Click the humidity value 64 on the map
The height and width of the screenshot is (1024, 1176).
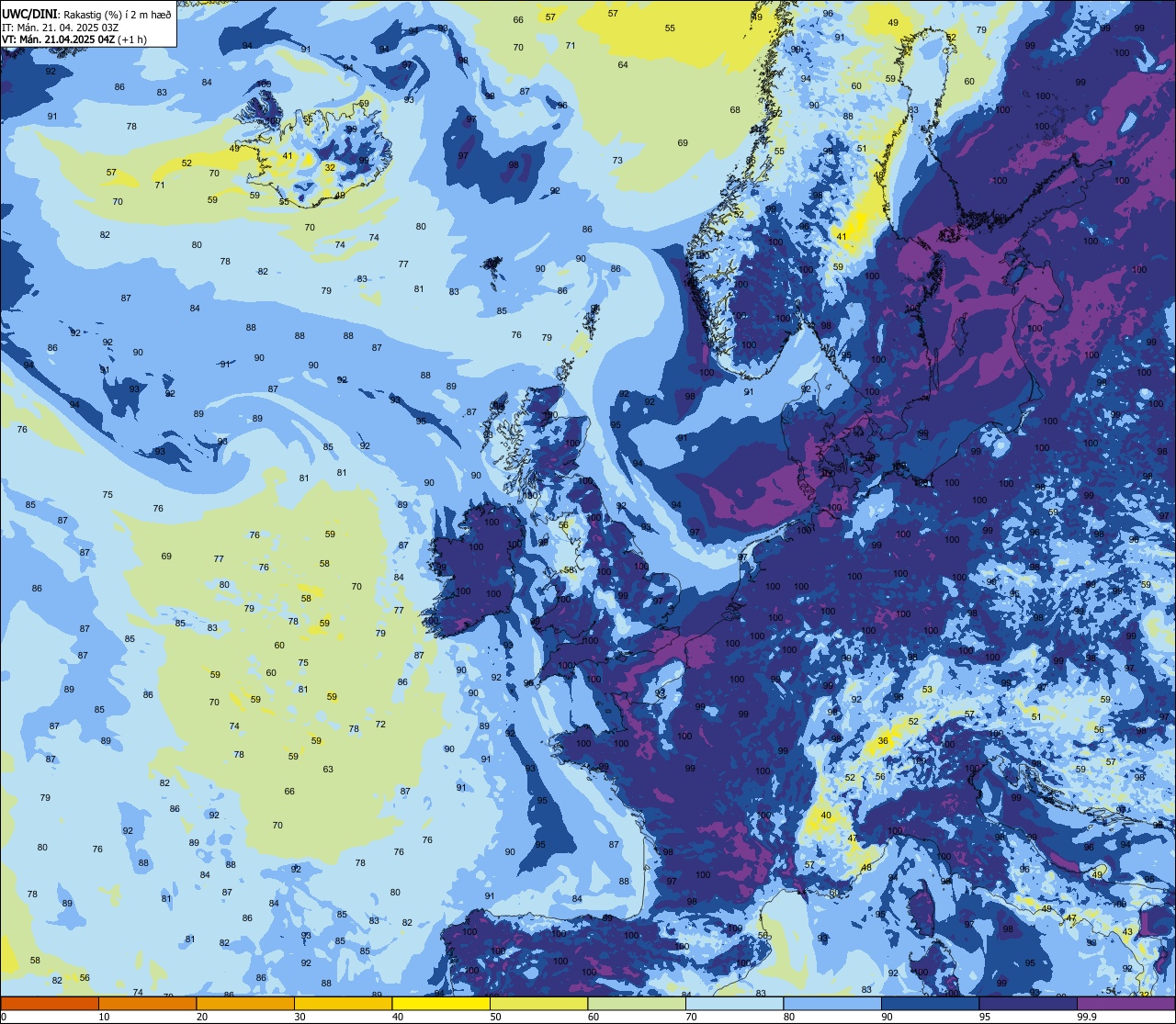coord(623,65)
